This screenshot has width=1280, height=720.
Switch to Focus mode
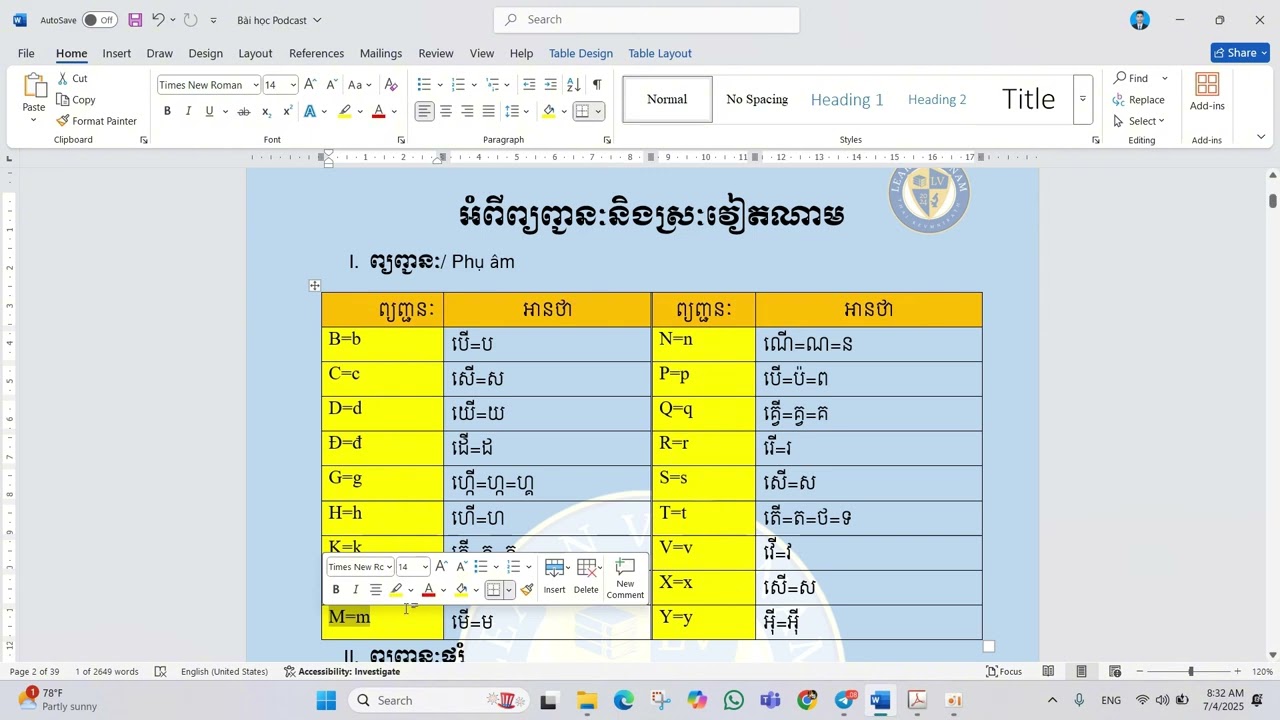pos(1004,671)
